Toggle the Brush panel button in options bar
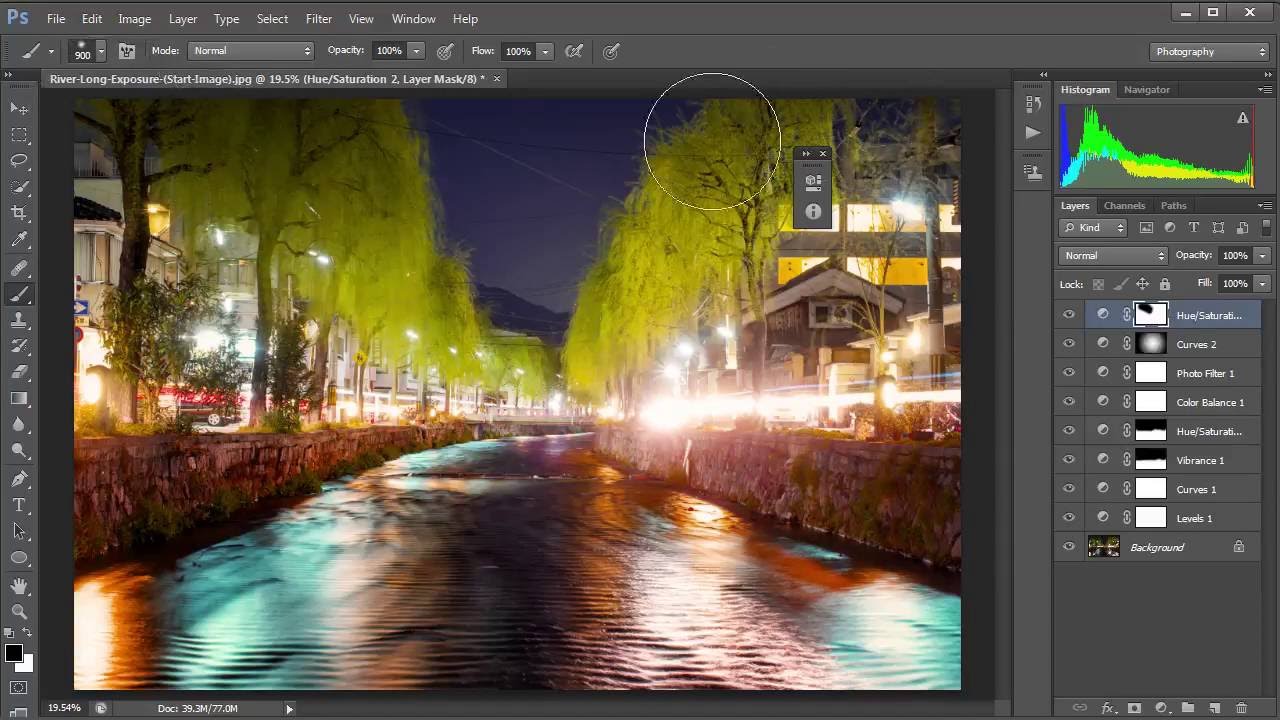The height and width of the screenshot is (720, 1280). (127, 51)
